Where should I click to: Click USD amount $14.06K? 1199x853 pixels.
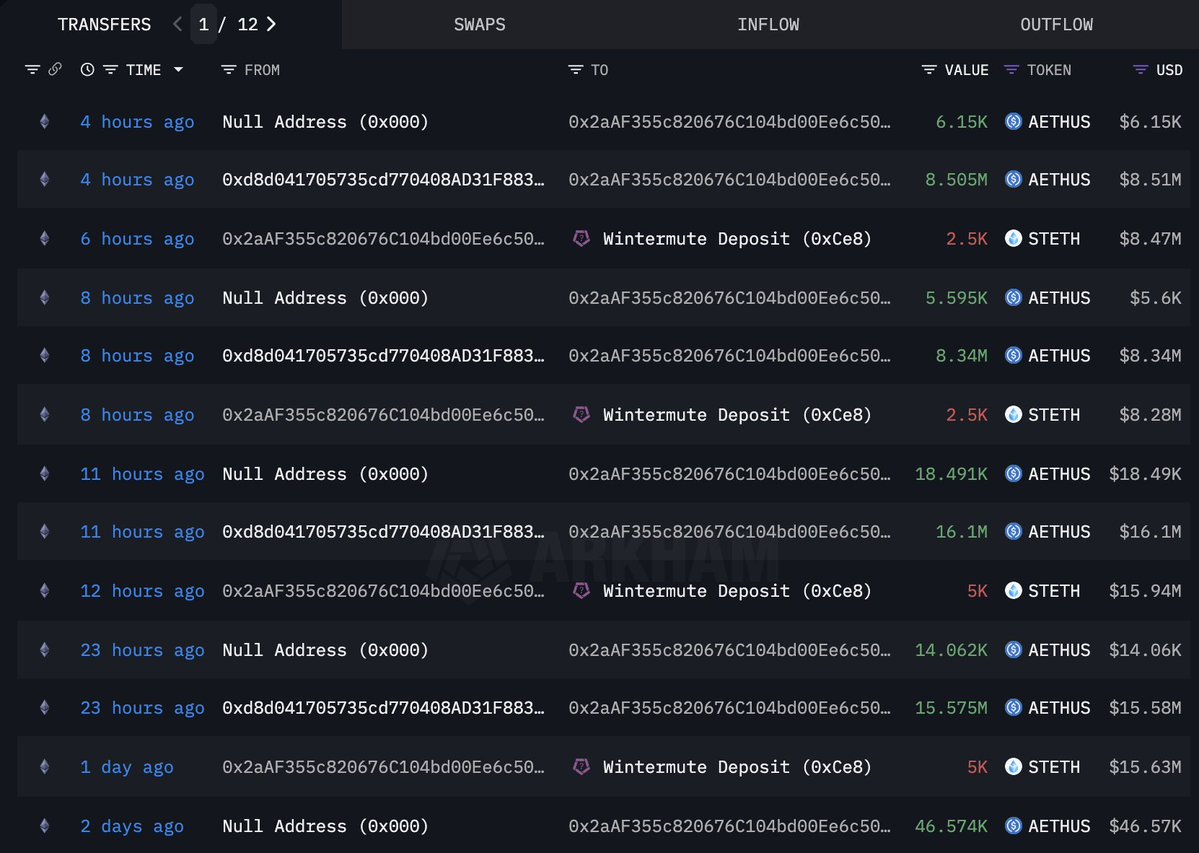[1145, 650]
